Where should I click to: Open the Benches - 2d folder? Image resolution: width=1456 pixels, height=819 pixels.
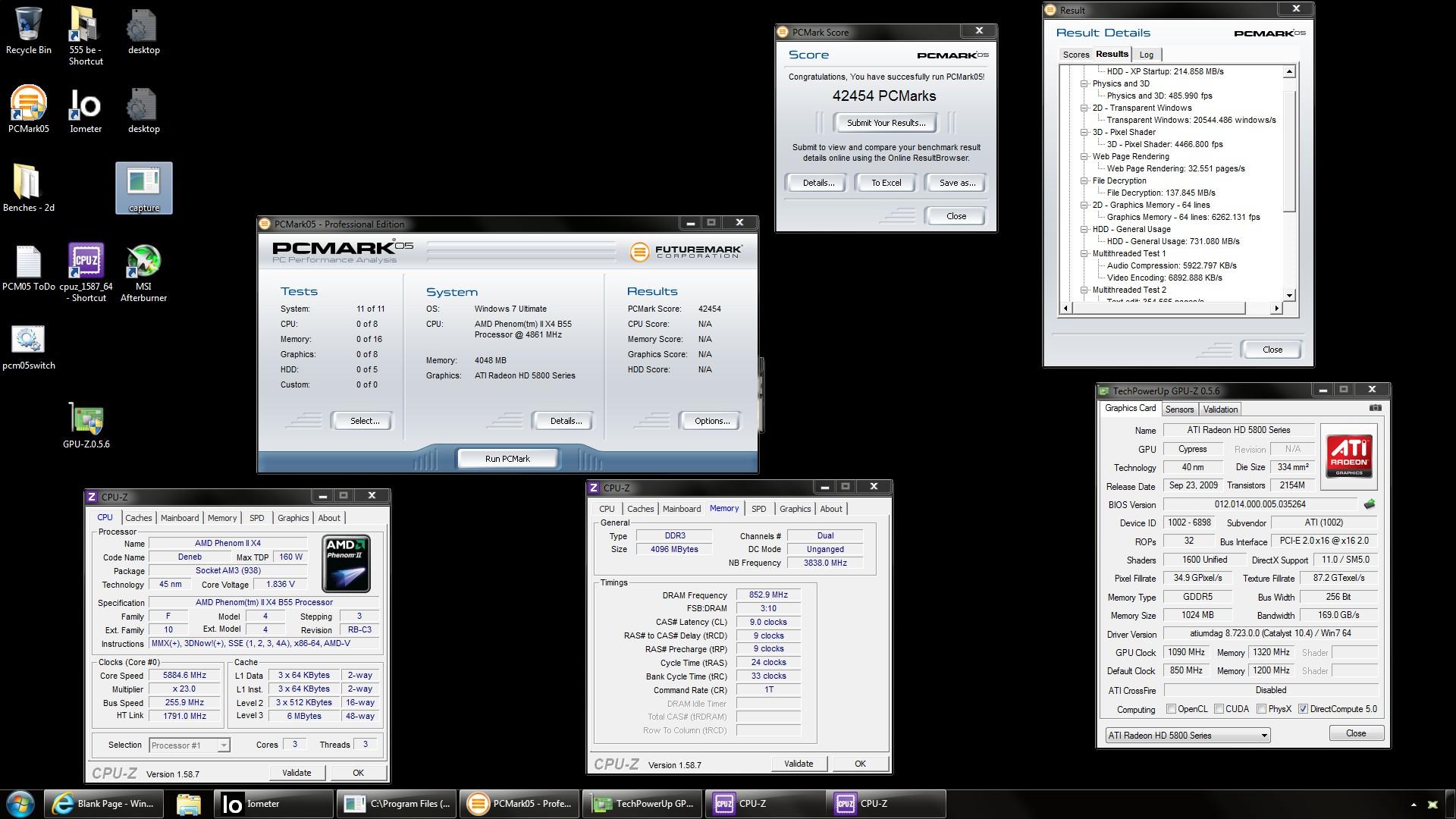28,188
